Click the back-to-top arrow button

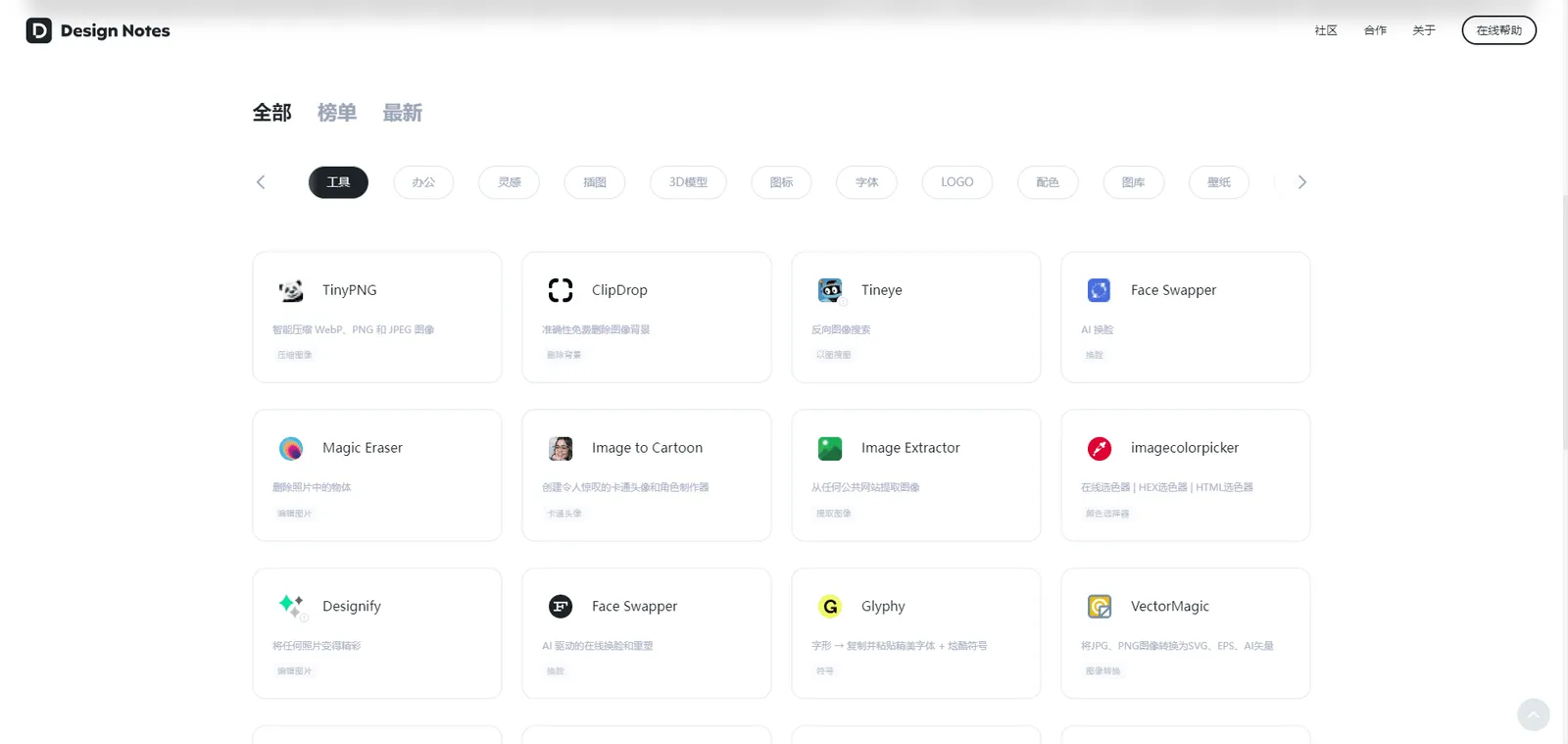pyautogui.click(x=1534, y=715)
